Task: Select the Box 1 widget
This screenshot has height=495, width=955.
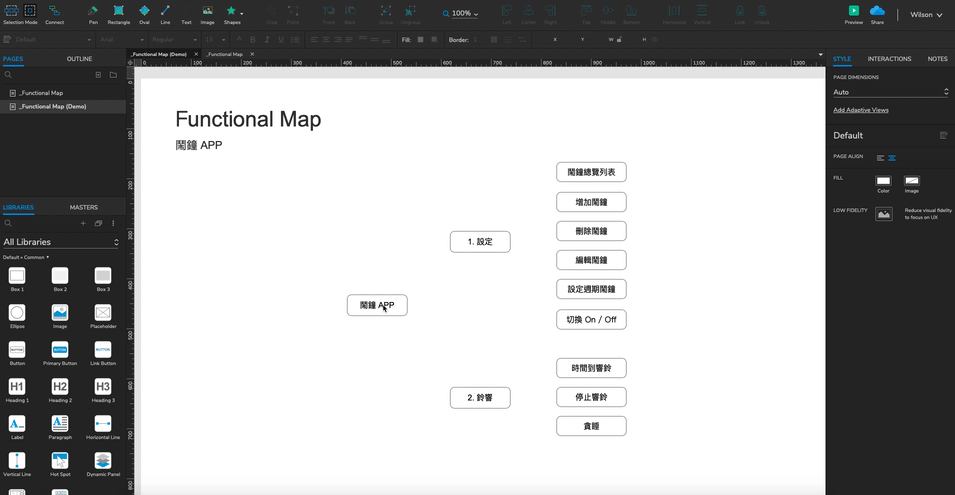Action: point(17,279)
